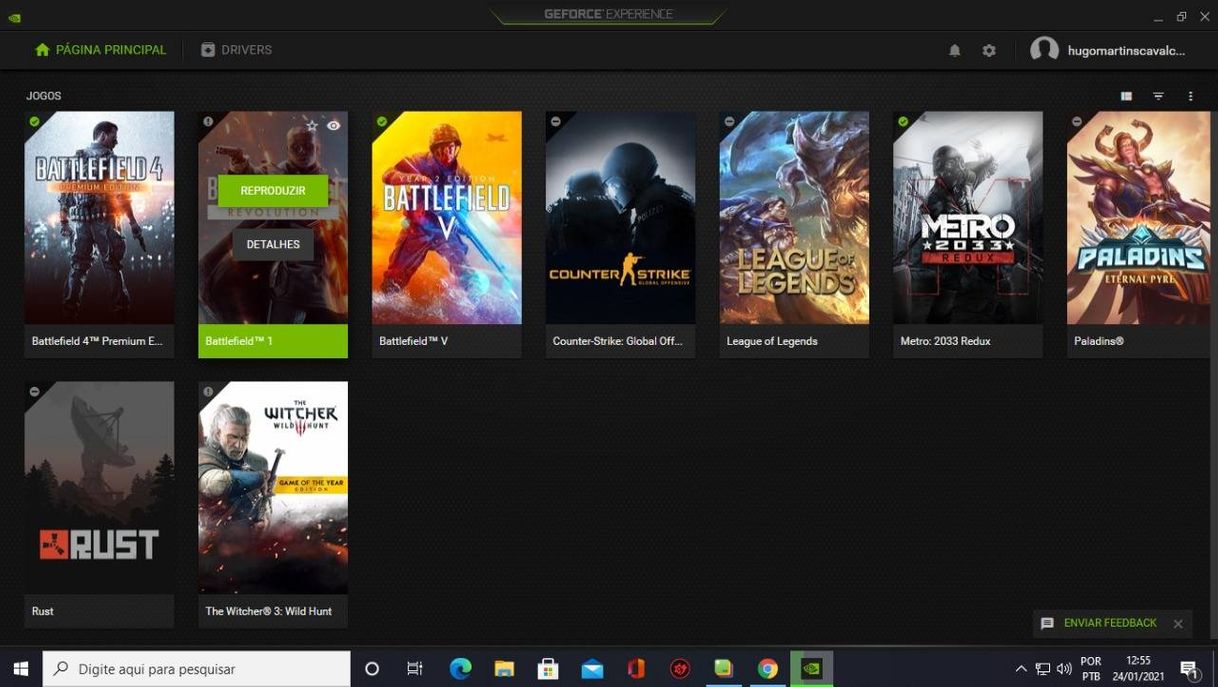Open Cortana circle on taskbar
The height and width of the screenshot is (687, 1218).
(x=372, y=669)
